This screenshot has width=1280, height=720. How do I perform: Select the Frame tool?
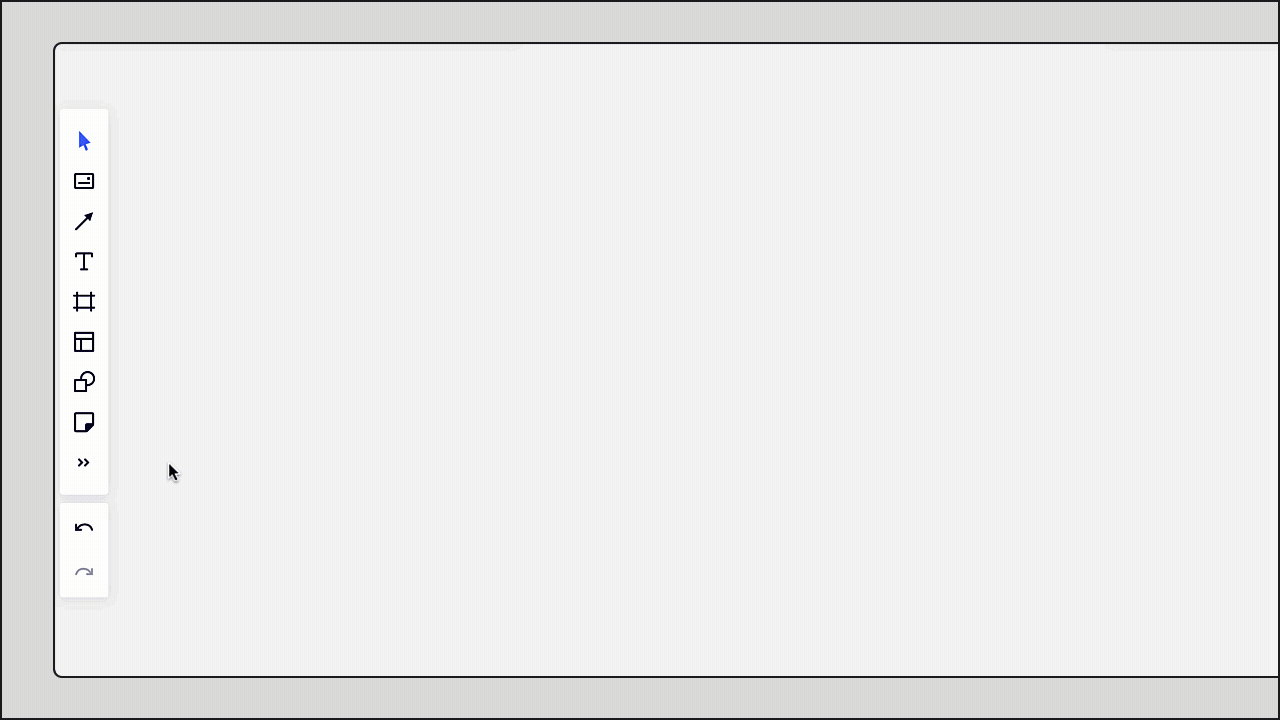click(84, 301)
